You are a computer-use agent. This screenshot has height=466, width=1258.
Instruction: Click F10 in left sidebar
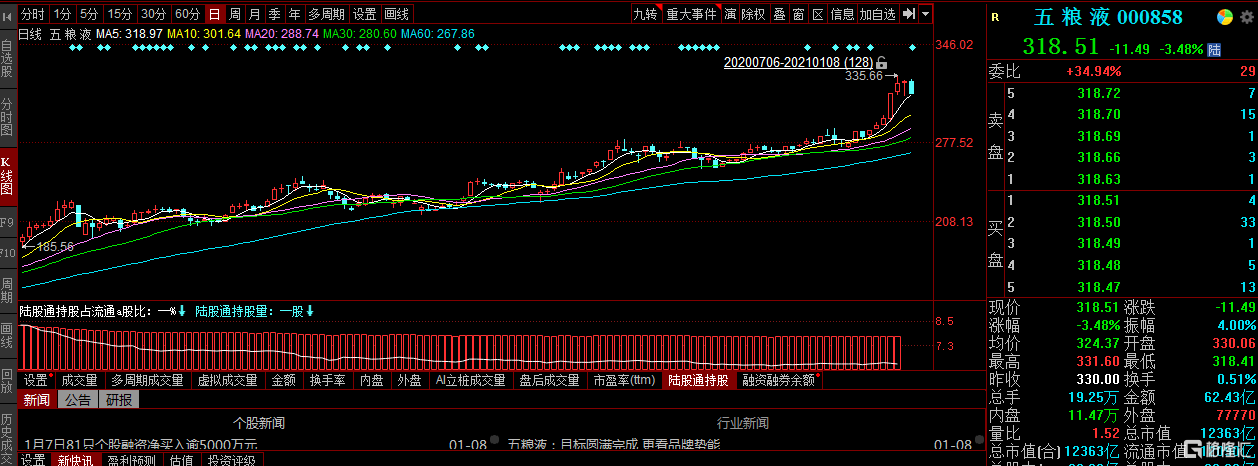[x=7, y=254]
